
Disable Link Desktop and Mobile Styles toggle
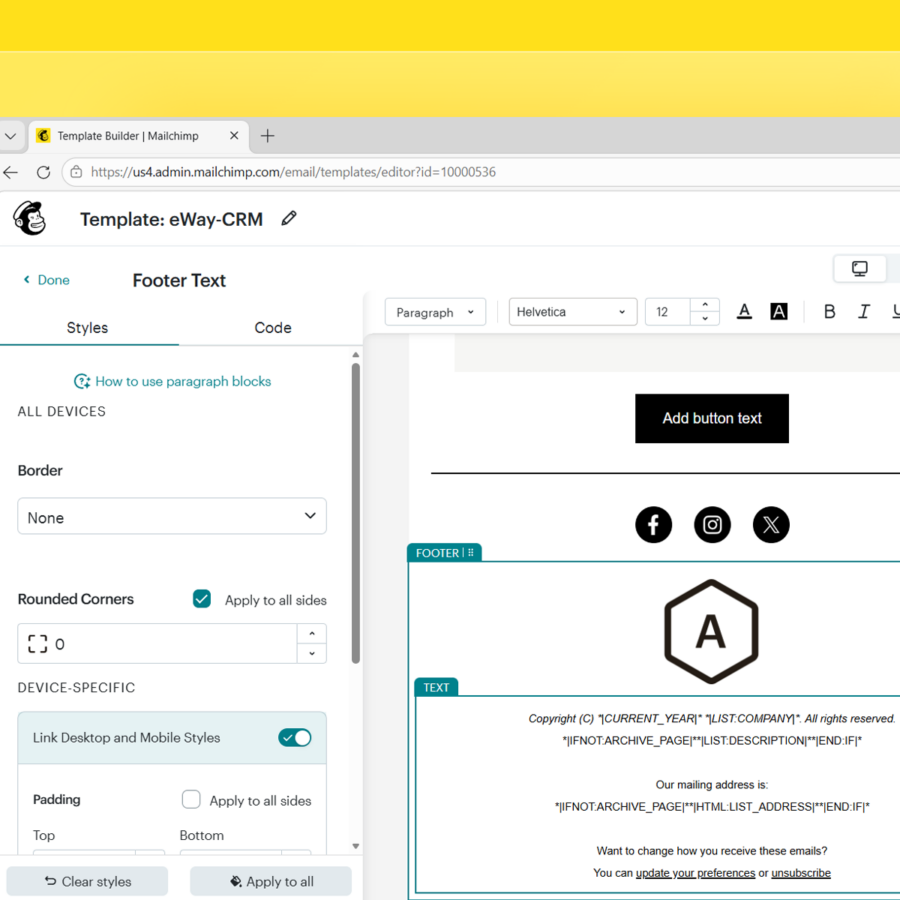(x=295, y=738)
